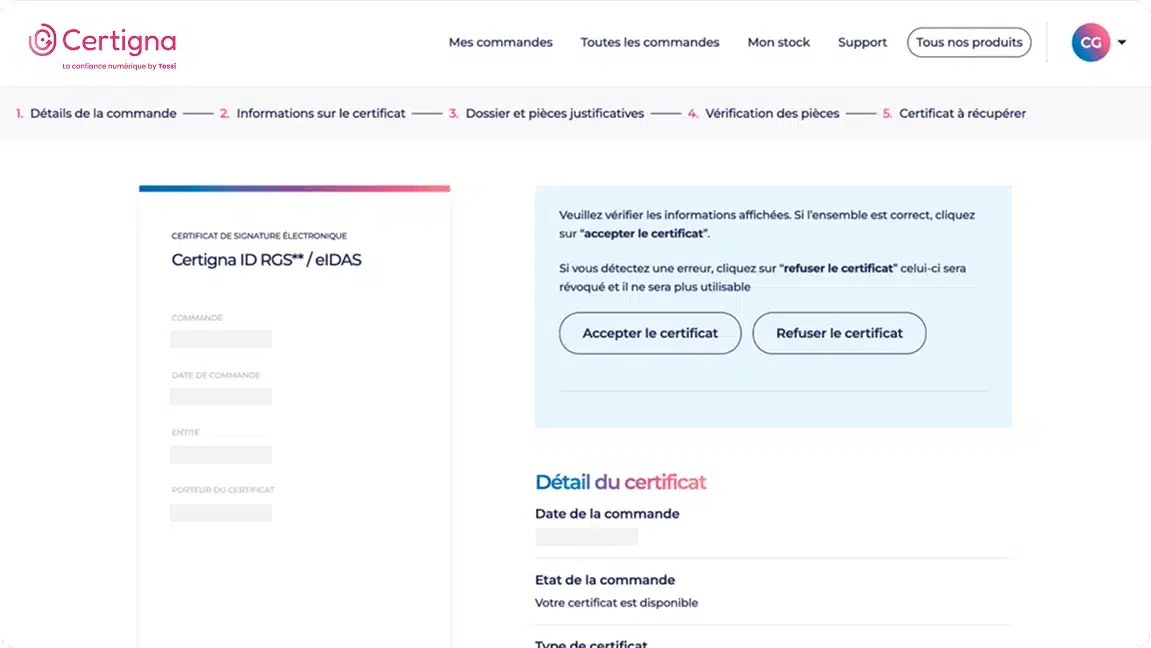The height and width of the screenshot is (648, 1151).
Task: Open the CG user avatar
Action: (x=1090, y=43)
